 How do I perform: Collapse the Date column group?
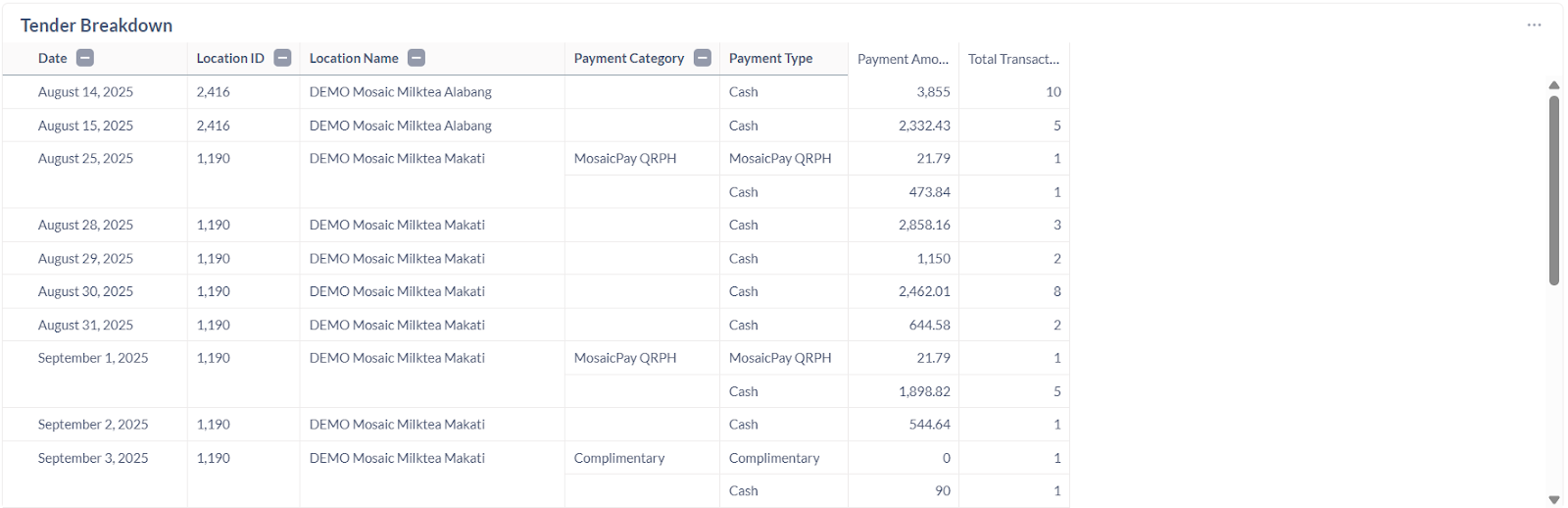point(85,58)
